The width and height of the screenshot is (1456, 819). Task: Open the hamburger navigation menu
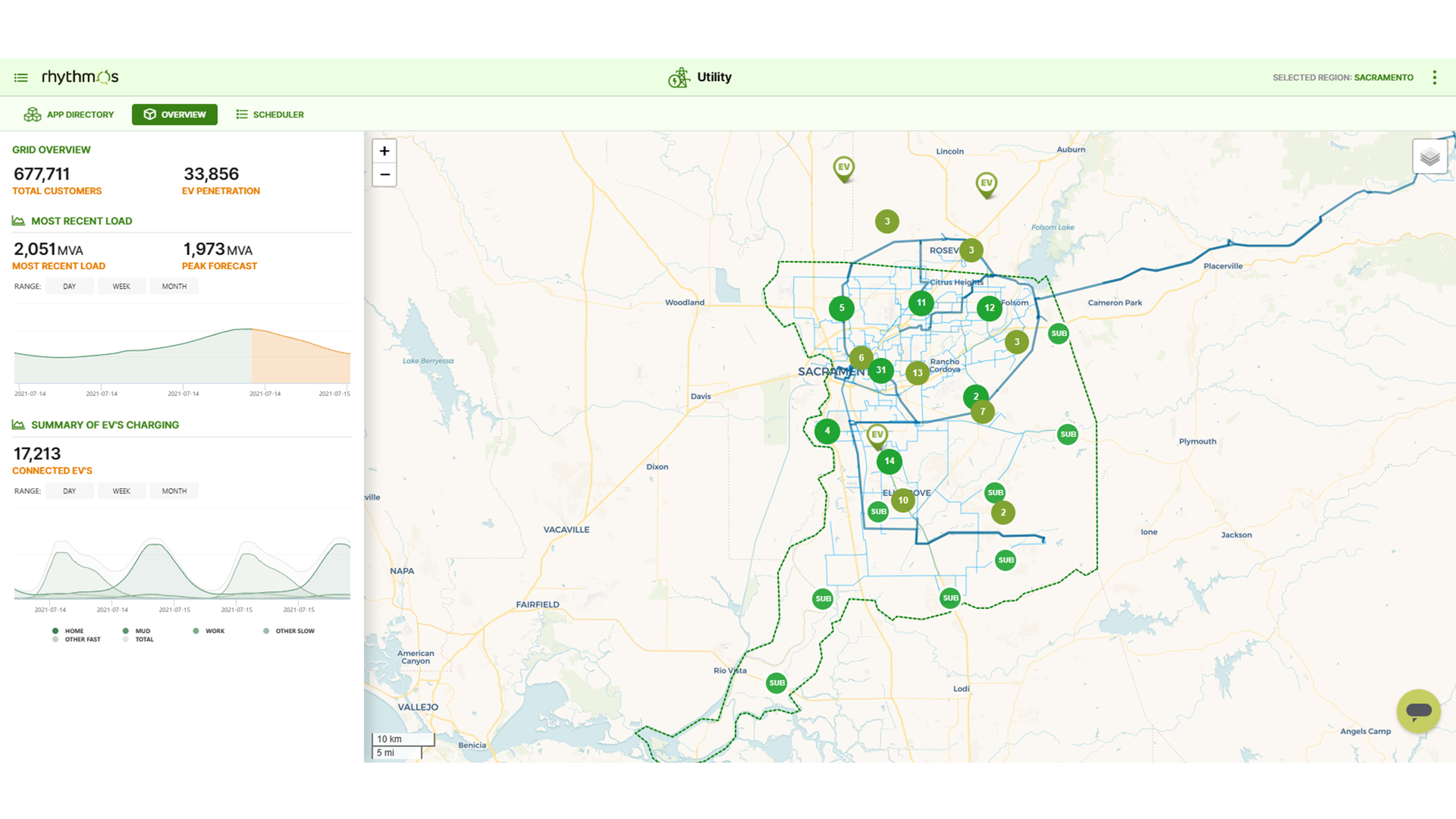[x=20, y=77]
